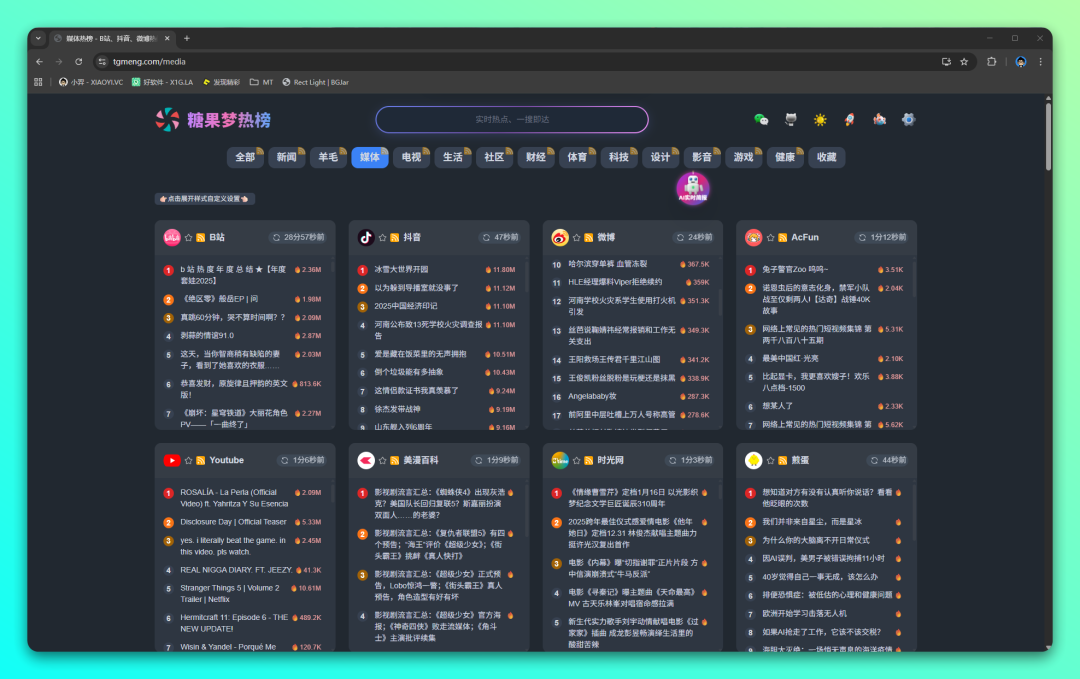Screen dimensions: 1080x679
Task: Open link 兔子警官Zoo 呜呜~ in AcFun
Action: click(795, 269)
